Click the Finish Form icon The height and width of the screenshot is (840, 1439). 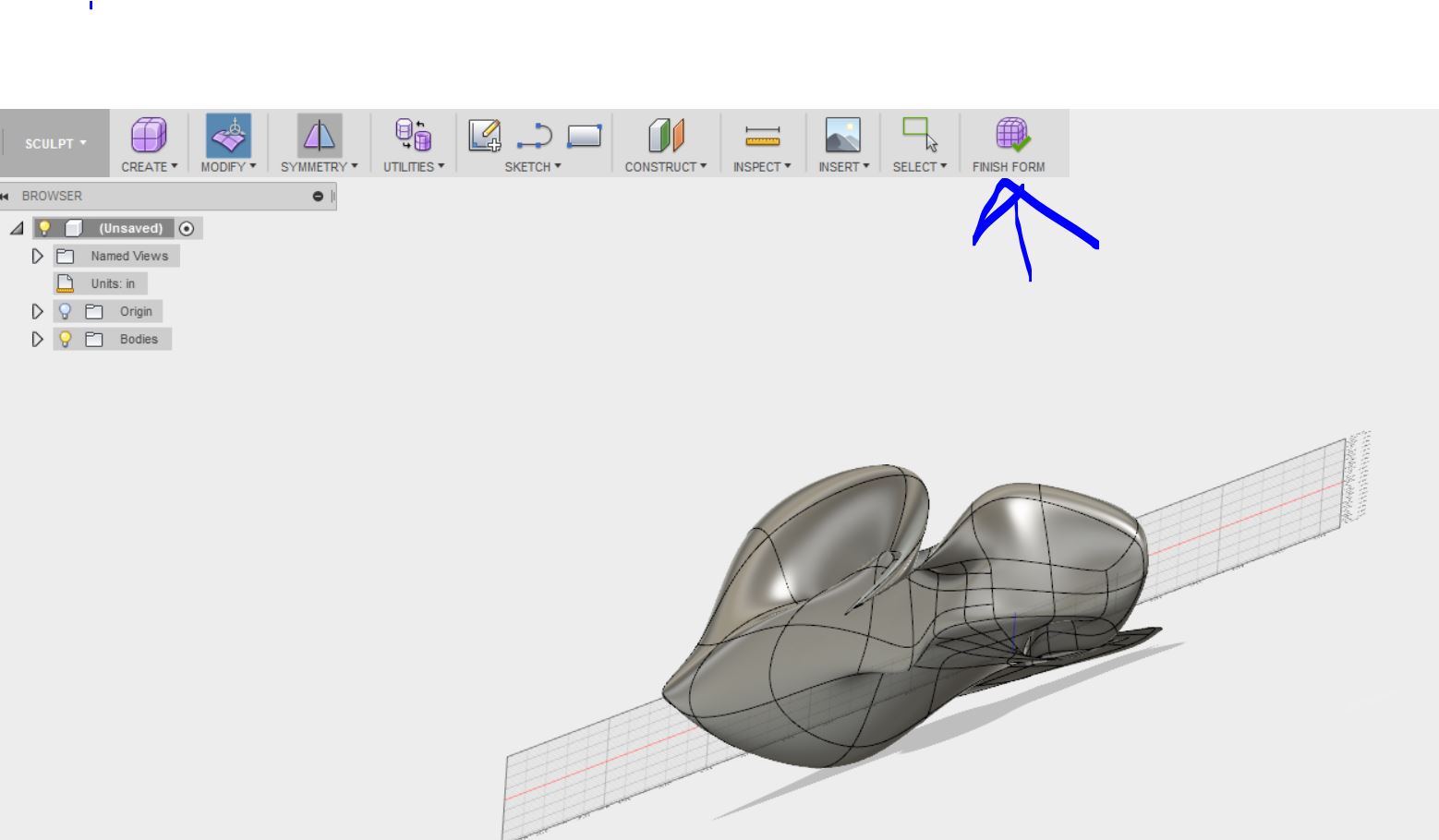coord(1011,135)
